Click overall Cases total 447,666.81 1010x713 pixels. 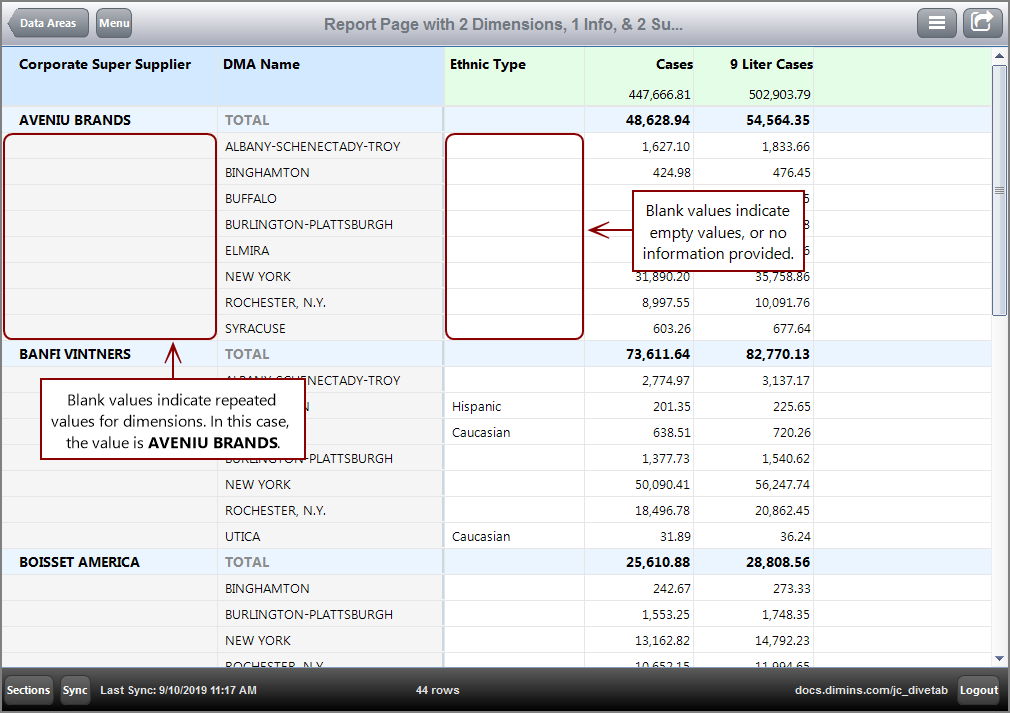[x=660, y=95]
